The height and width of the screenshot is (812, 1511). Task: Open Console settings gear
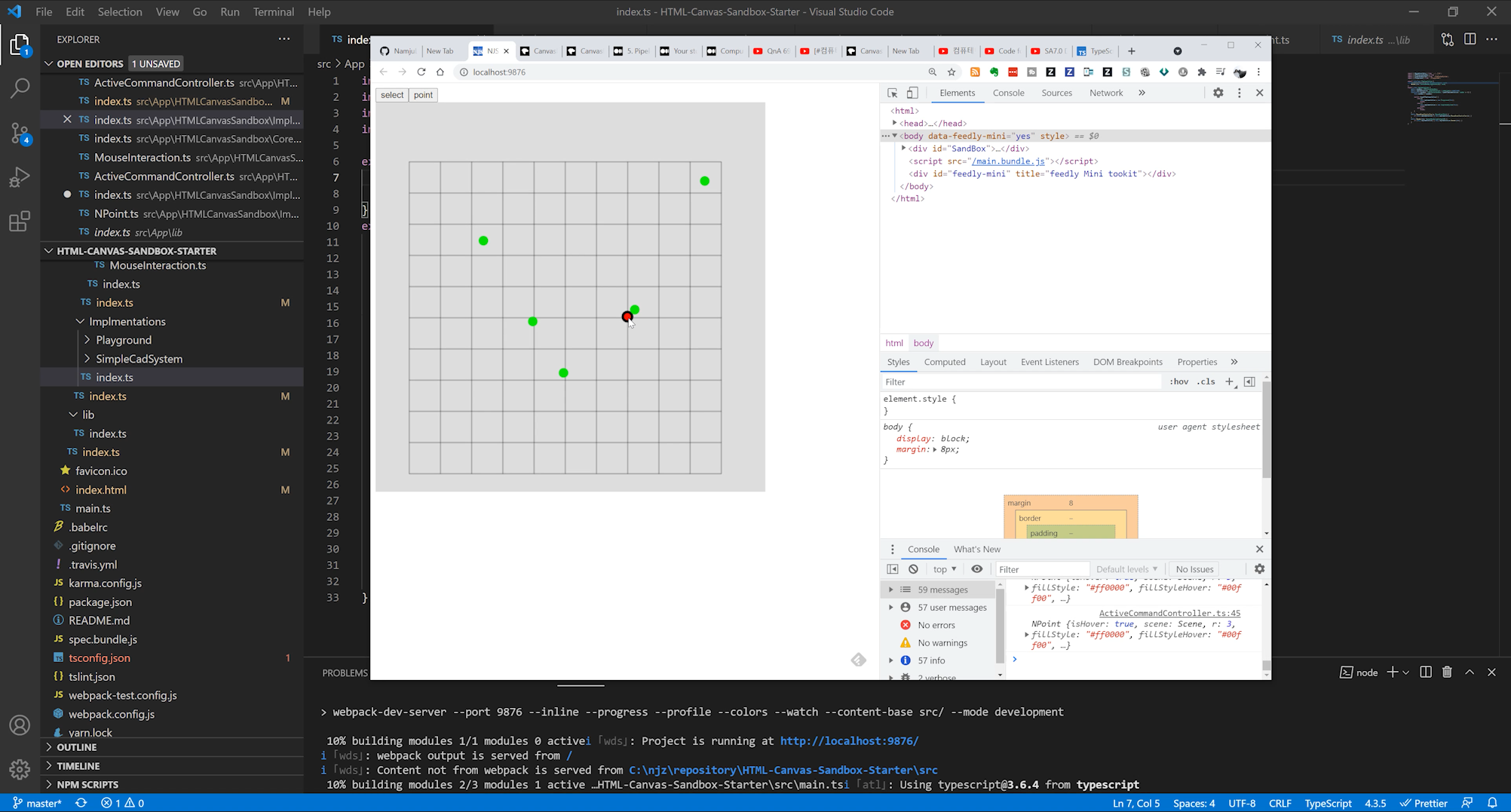pyautogui.click(x=1259, y=569)
